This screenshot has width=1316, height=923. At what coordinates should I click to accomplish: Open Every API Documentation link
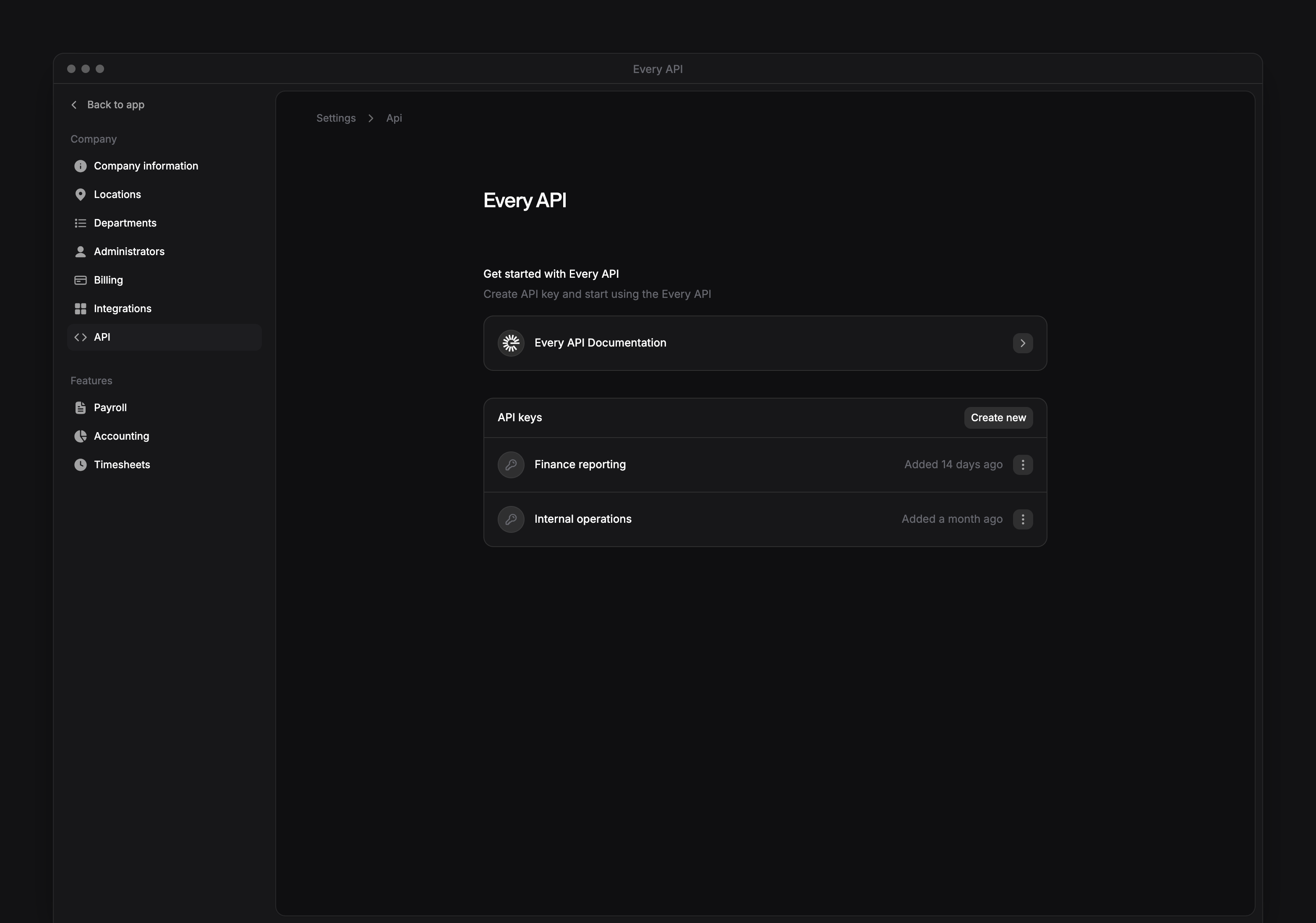(765, 343)
